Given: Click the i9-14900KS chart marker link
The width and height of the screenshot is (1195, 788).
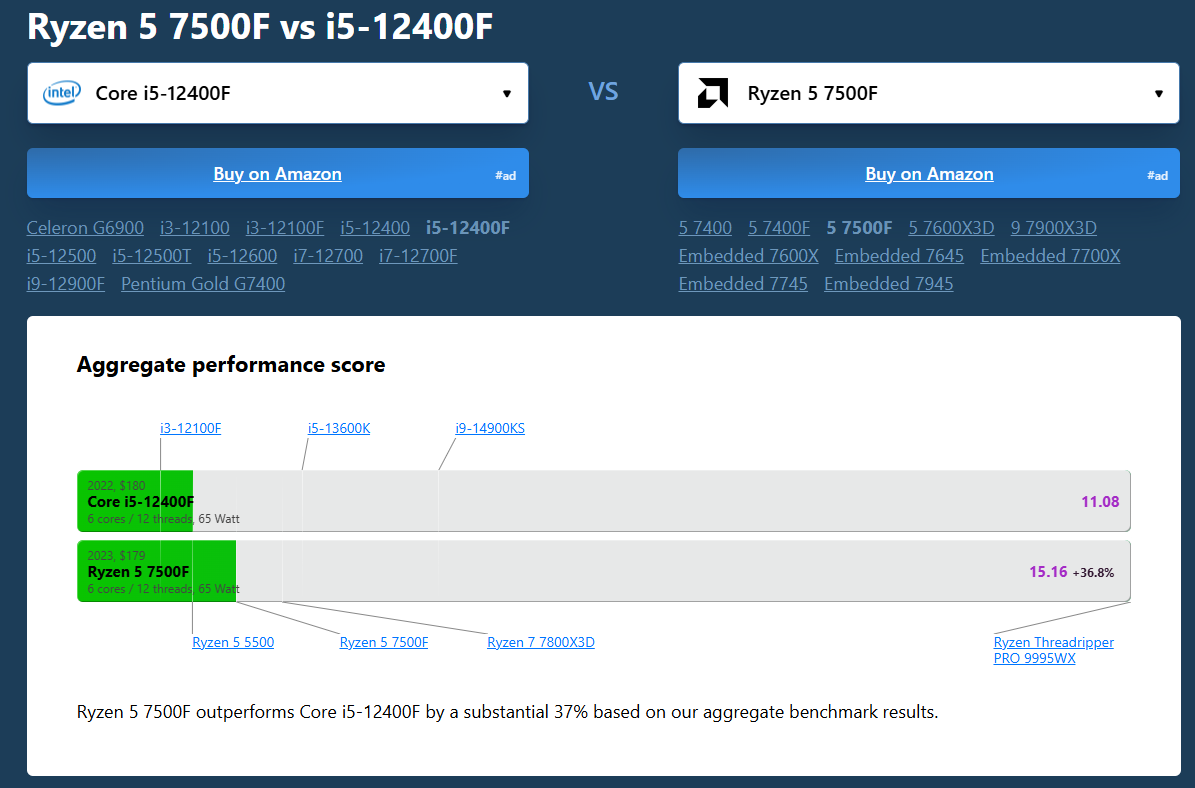Looking at the screenshot, I should pos(490,428).
